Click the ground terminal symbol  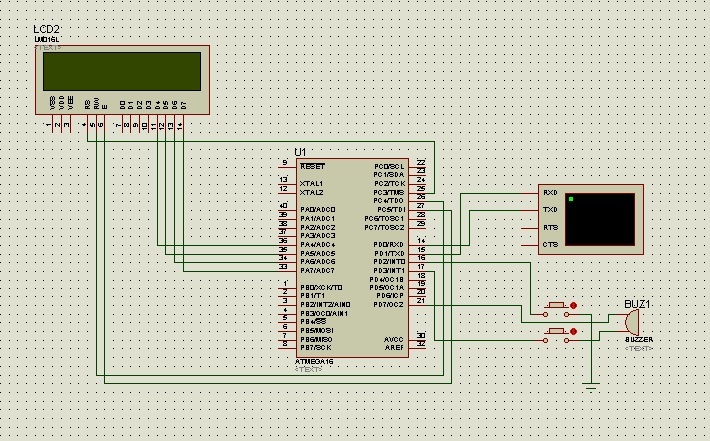click(591, 387)
